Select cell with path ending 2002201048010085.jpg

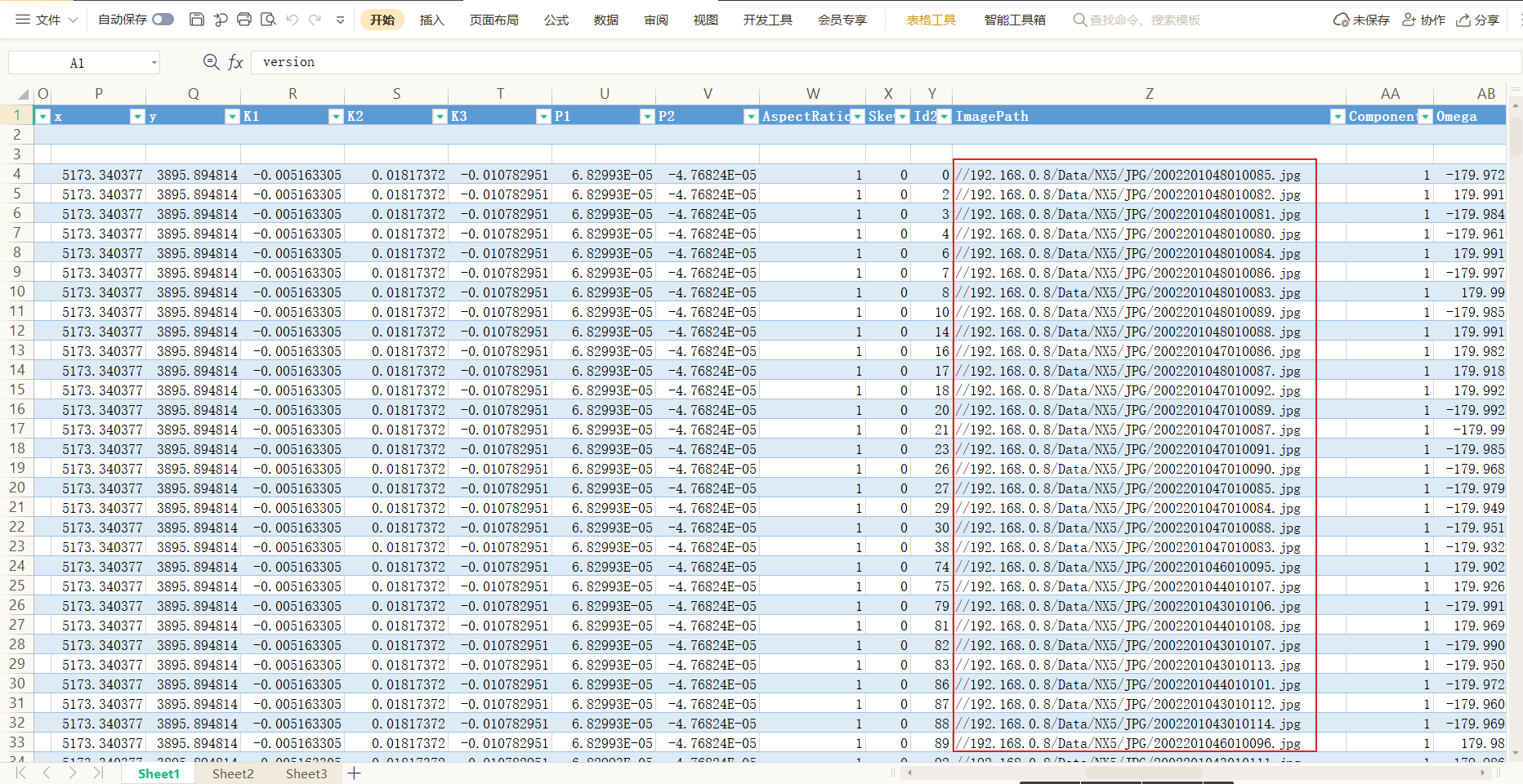click(x=1149, y=175)
